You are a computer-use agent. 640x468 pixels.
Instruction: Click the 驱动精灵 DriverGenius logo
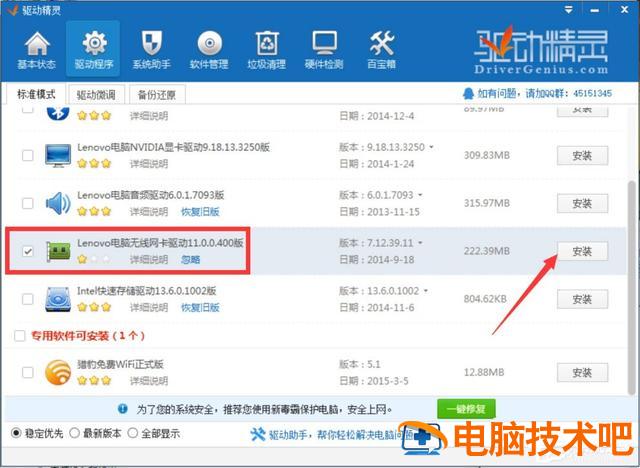coord(541,50)
